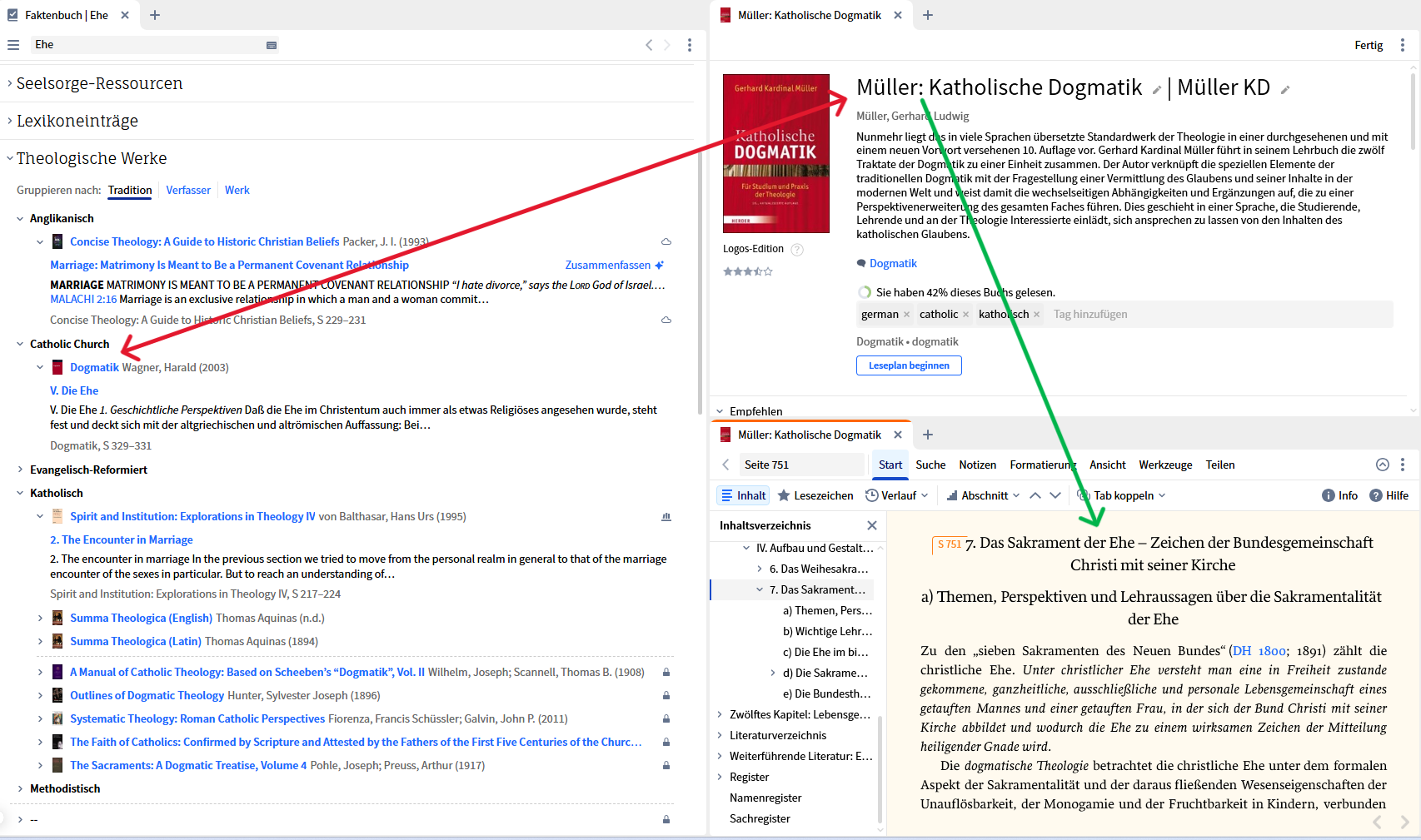Toggle the Inhalt contents pane
This screenshot has width=1421, height=840.
(743, 495)
